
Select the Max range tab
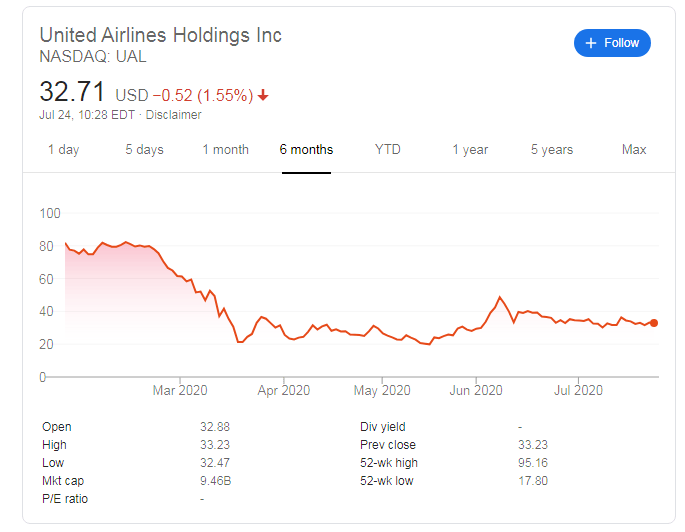[634, 150]
